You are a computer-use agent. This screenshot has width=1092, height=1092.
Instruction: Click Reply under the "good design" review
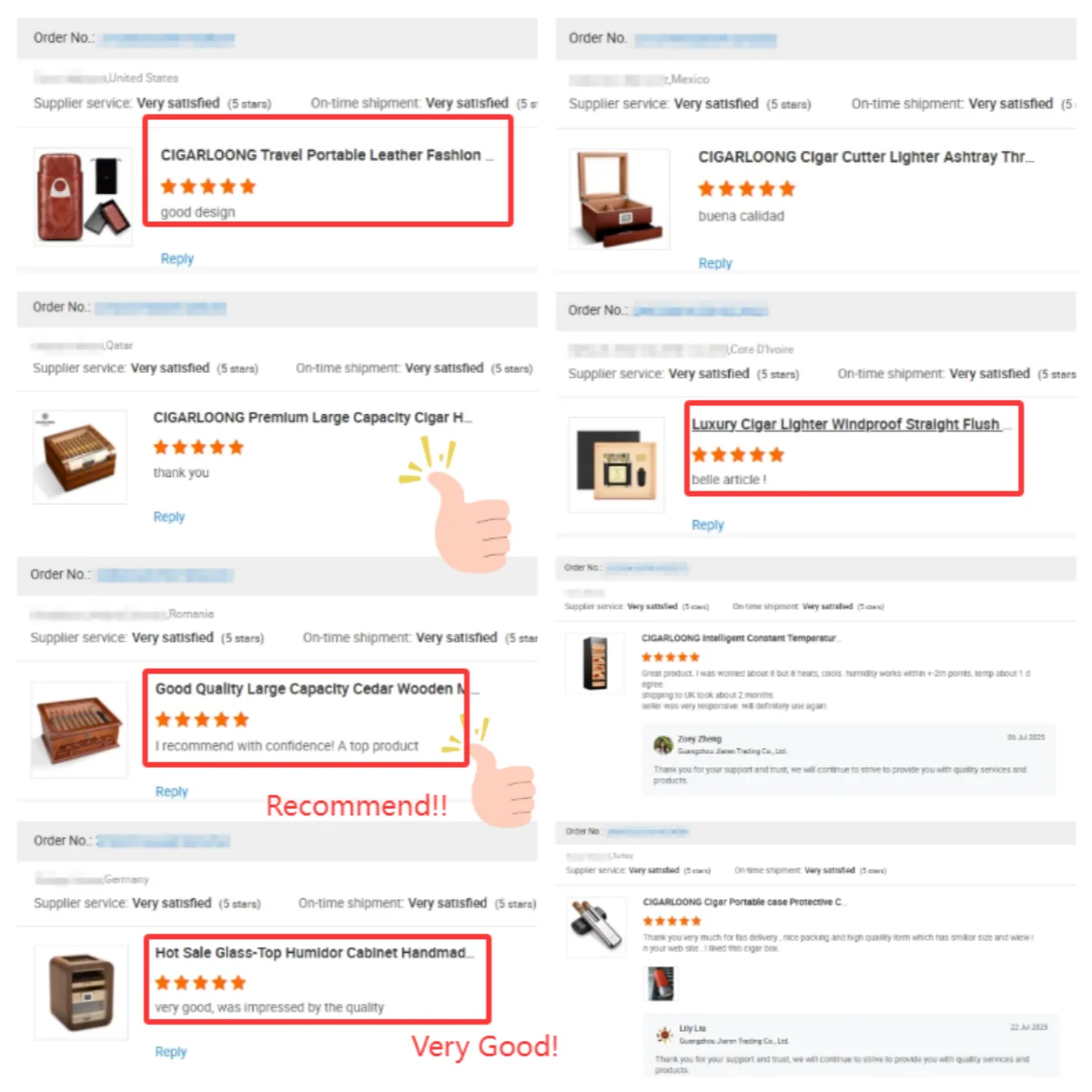click(x=177, y=258)
